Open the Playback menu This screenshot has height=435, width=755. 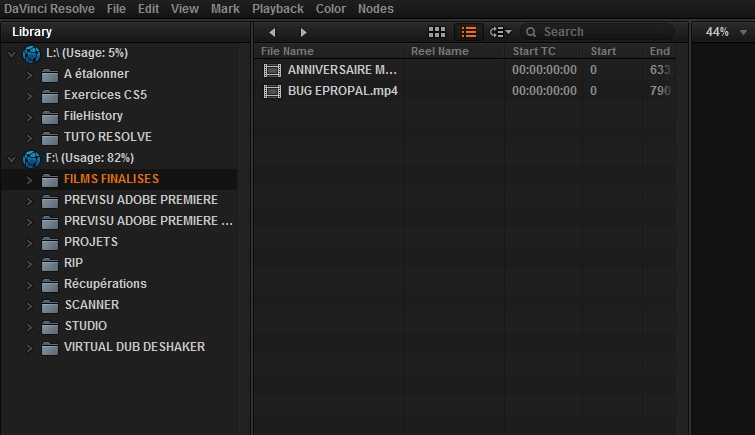277,9
